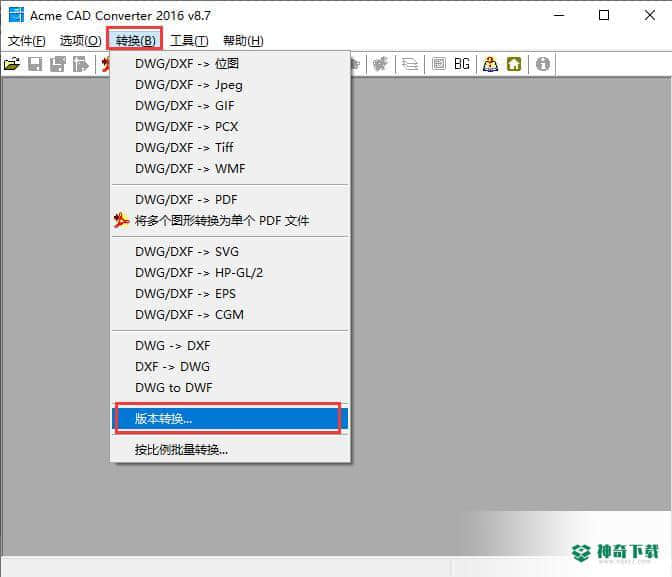Select DWG/DXF -> EPS conversion
The image size is (672, 577).
pos(230,293)
